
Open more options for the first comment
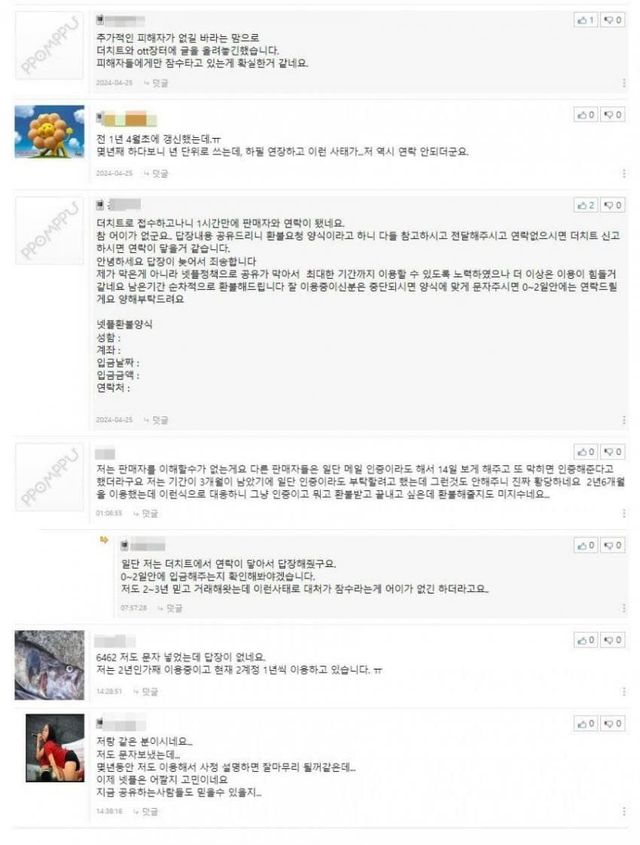[624, 83]
